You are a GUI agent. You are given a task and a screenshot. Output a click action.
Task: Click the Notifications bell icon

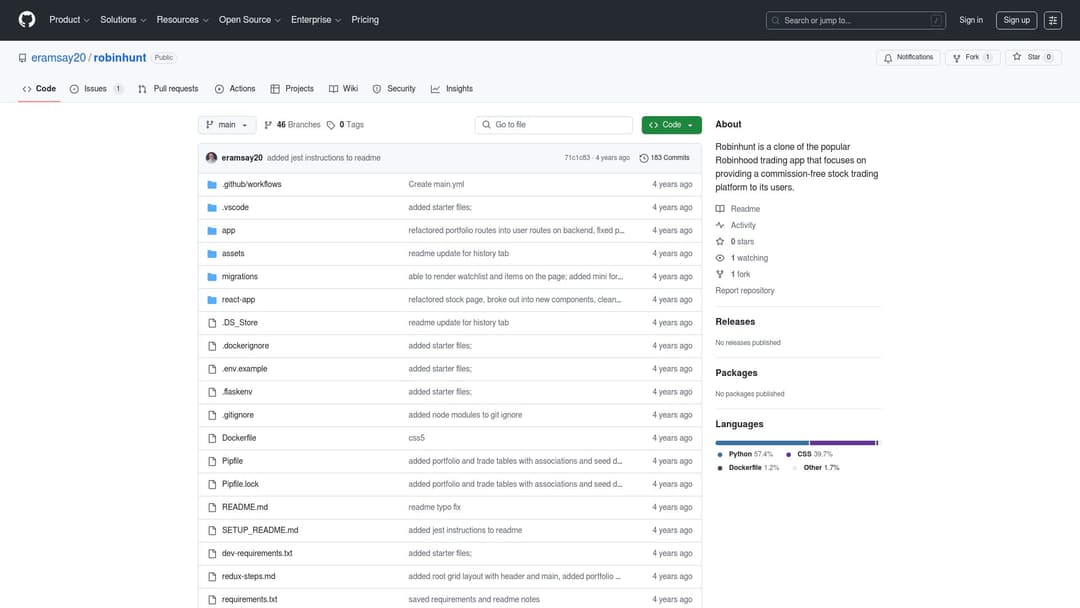pyautogui.click(x=888, y=58)
